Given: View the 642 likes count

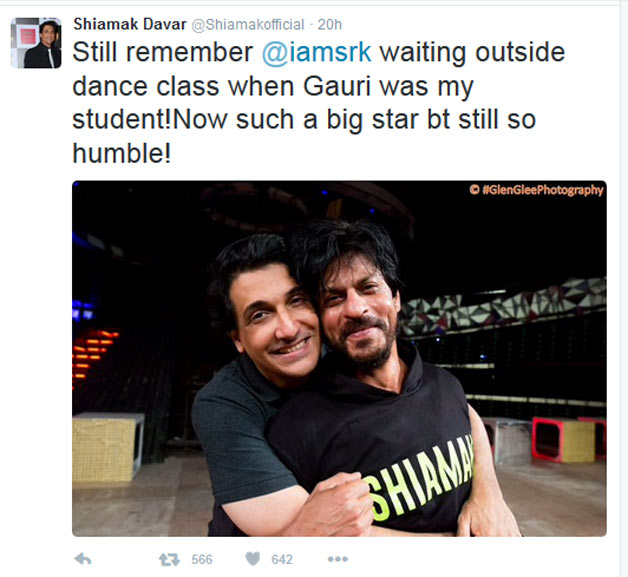Looking at the screenshot, I should (282, 559).
